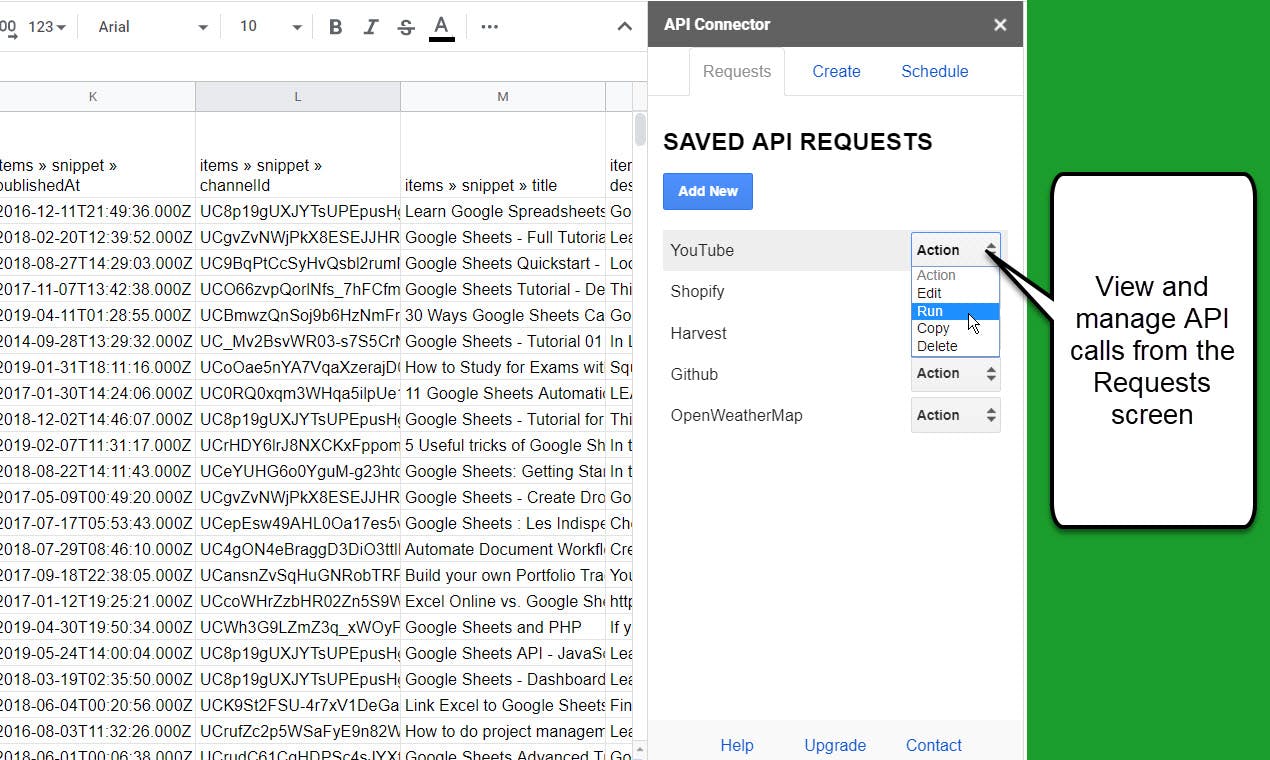The width and height of the screenshot is (1270, 760).
Task: Open the Upgrade link
Action: click(x=835, y=745)
